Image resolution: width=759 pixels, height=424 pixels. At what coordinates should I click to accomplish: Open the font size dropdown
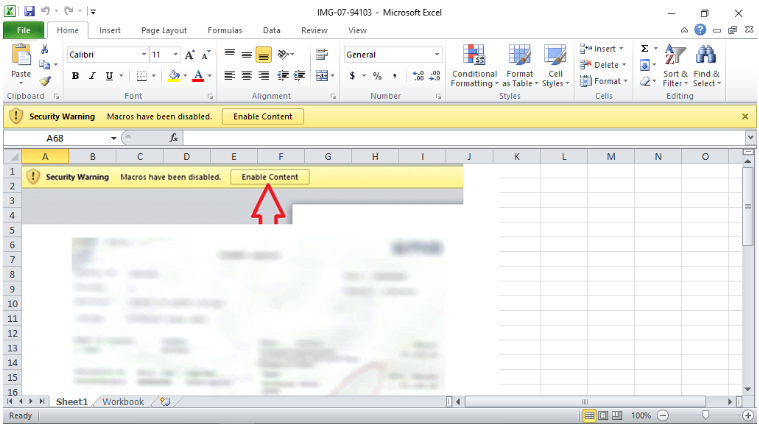(176, 55)
